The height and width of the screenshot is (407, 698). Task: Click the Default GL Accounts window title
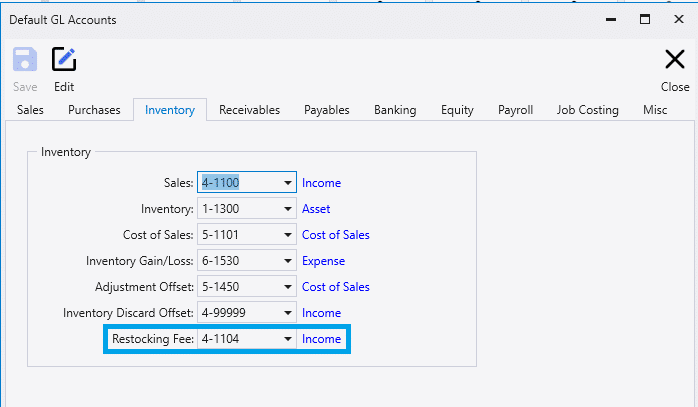click(63, 20)
